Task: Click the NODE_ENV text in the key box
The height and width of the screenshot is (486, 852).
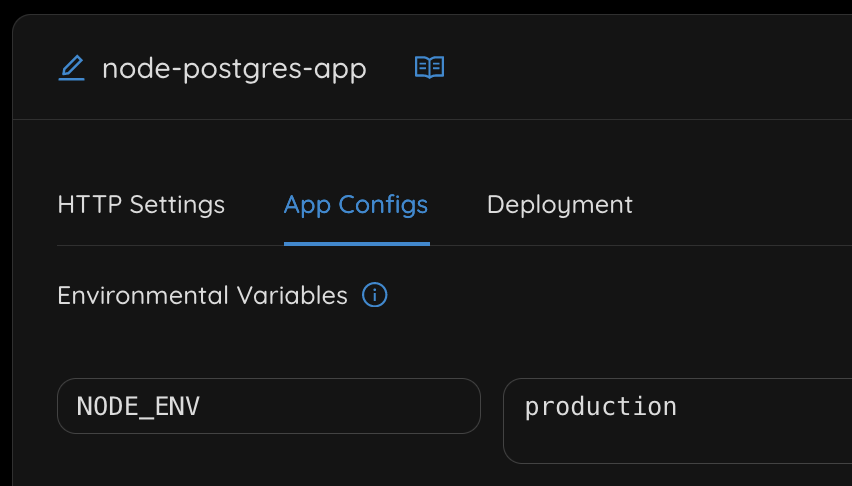Action: click(138, 407)
